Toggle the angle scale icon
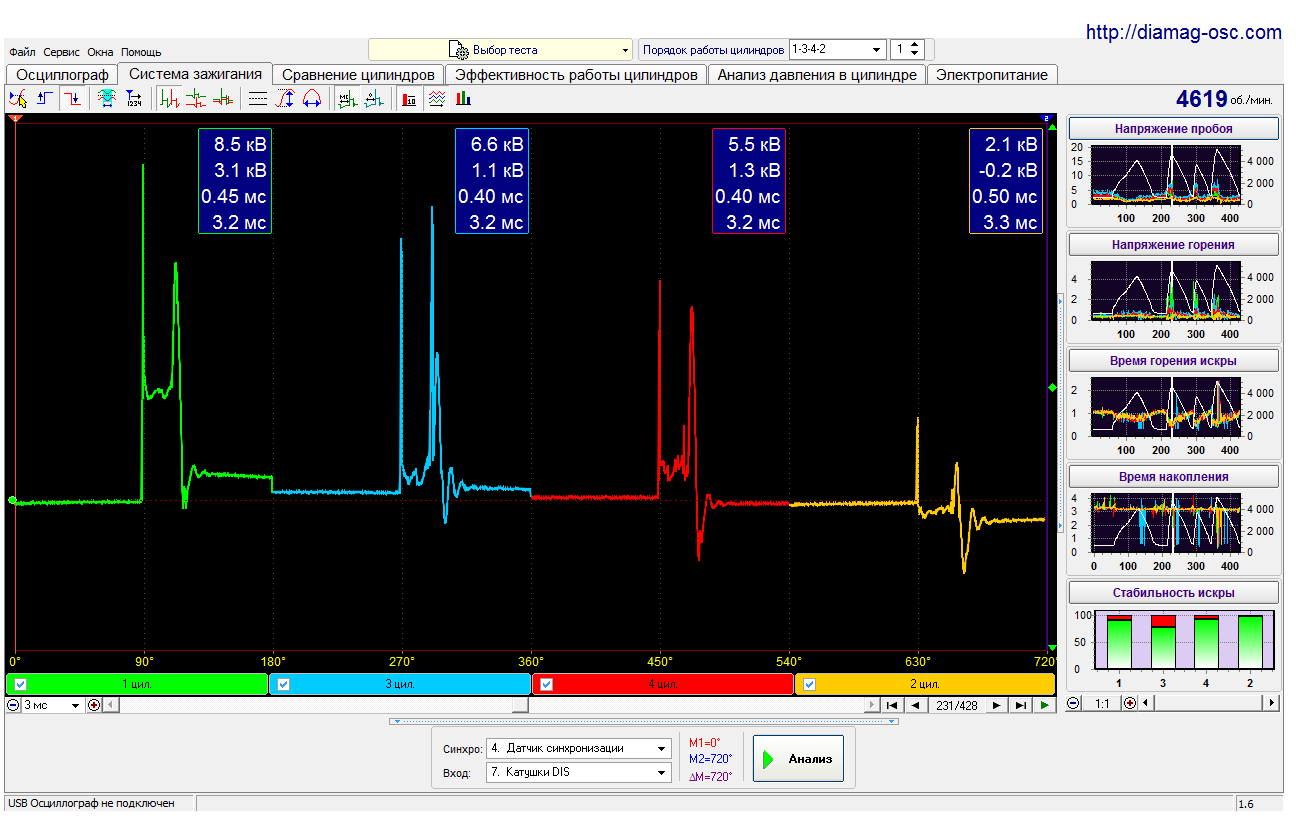 (x=374, y=98)
